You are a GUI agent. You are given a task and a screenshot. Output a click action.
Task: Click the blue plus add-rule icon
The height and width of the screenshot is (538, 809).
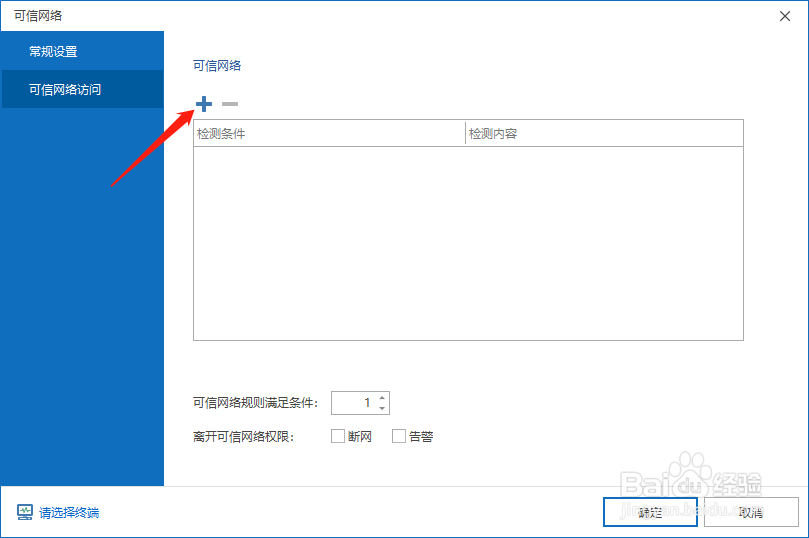click(204, 104)
